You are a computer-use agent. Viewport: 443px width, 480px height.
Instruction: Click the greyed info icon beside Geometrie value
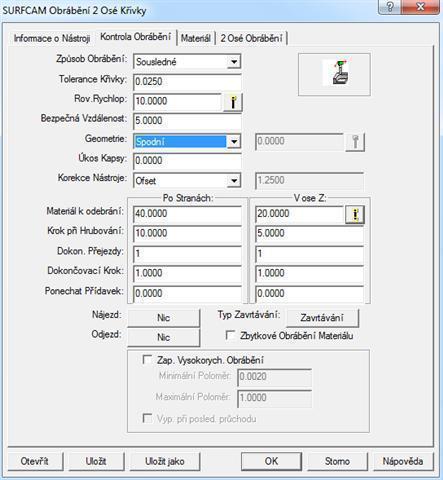click(355, 142)
